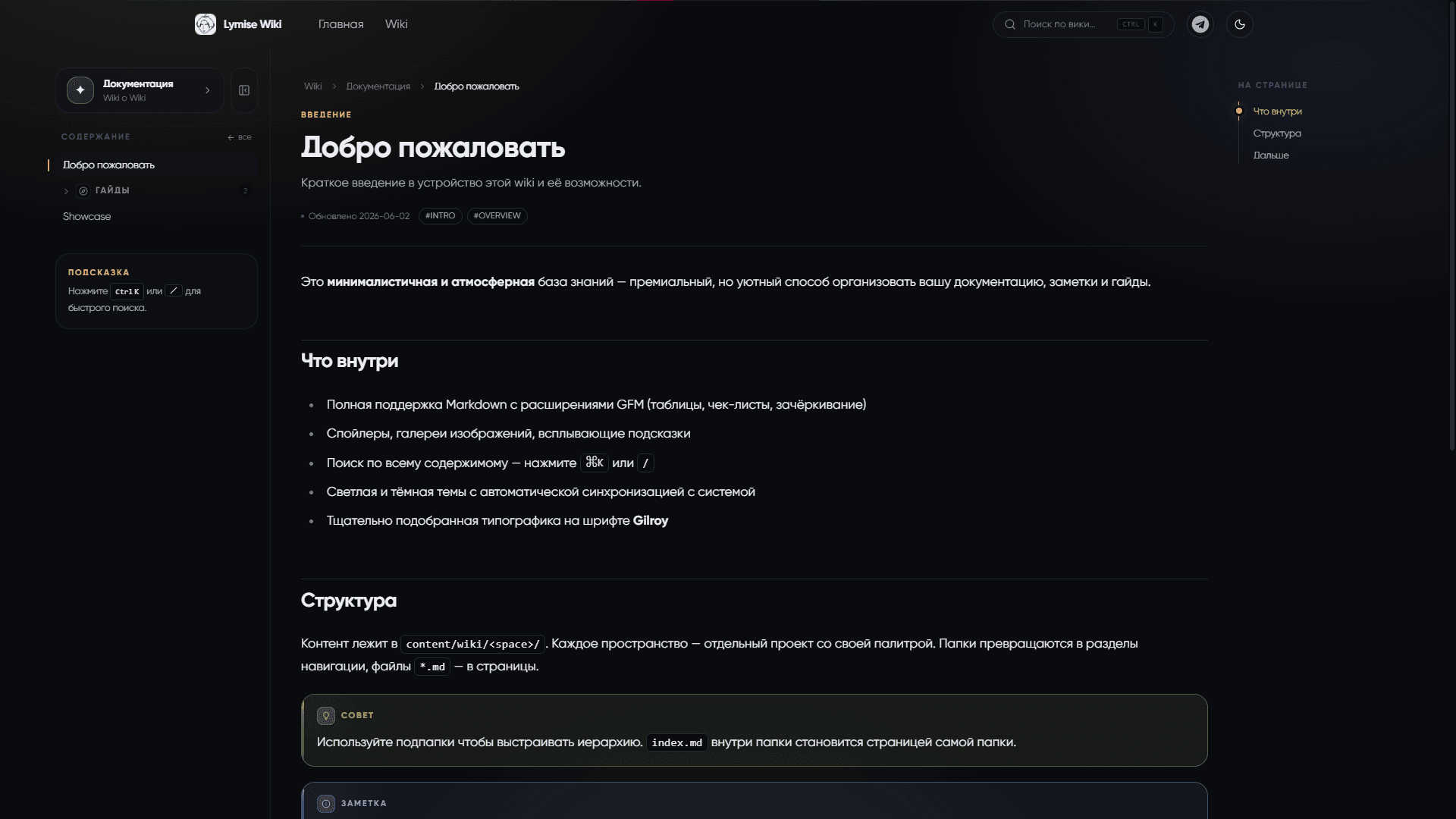1456x819 pixels.
Task: Click the '*.md' inline code
Action: pos(431,667)
